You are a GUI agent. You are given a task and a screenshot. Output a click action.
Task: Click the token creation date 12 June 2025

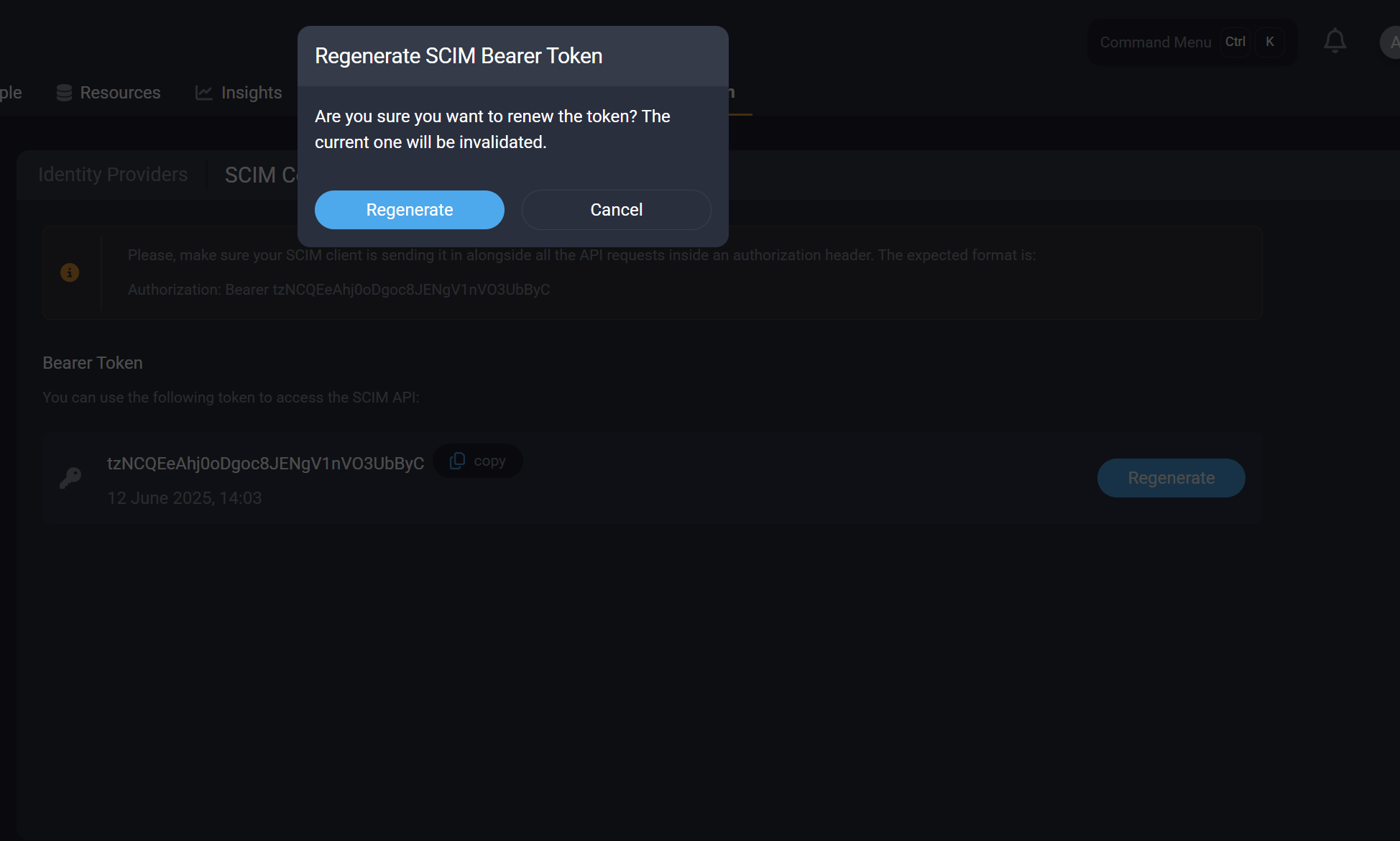(x=185, y=497)
